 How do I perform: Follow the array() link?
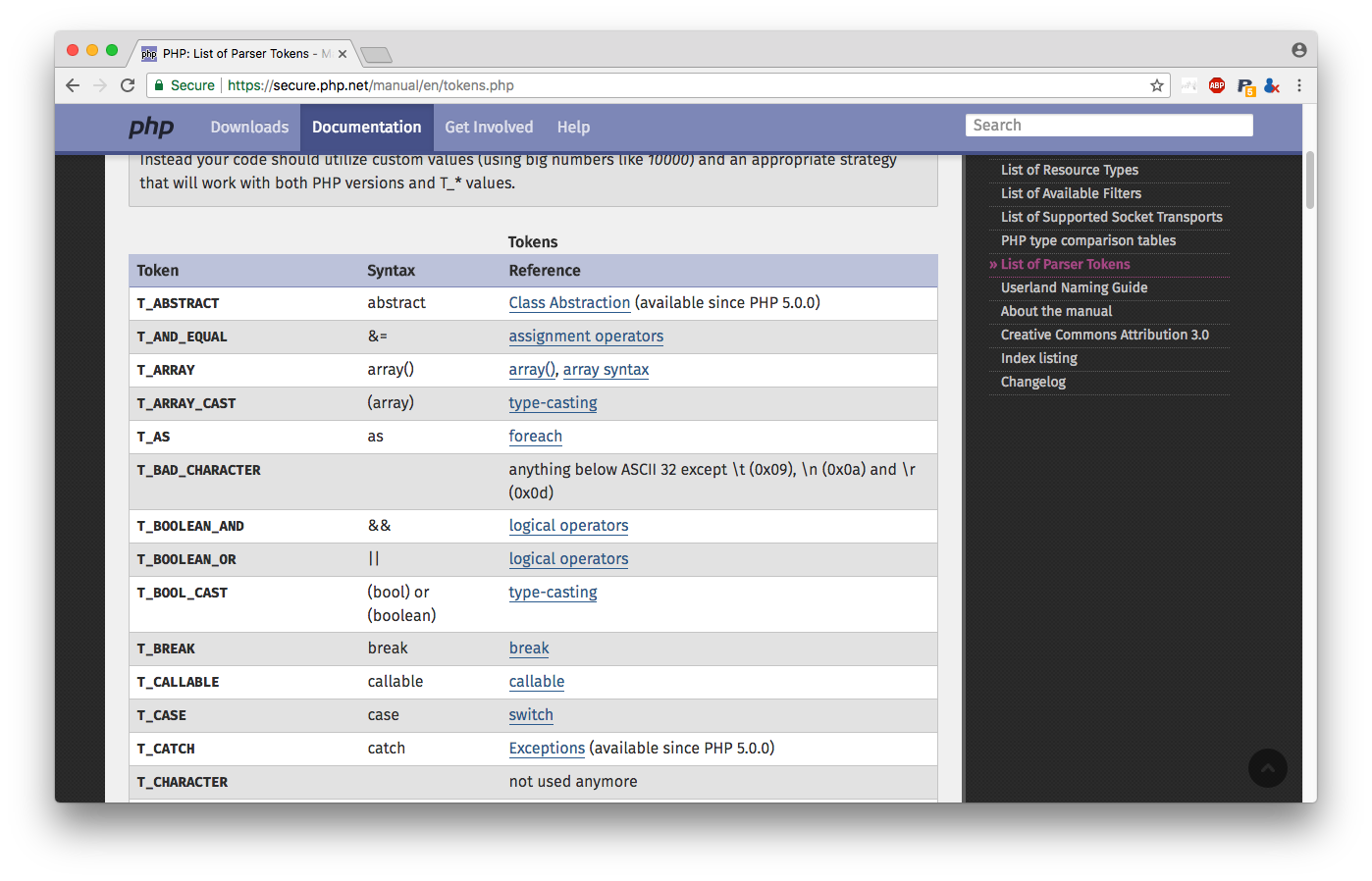pyautogui.click(x=532, y=370)
